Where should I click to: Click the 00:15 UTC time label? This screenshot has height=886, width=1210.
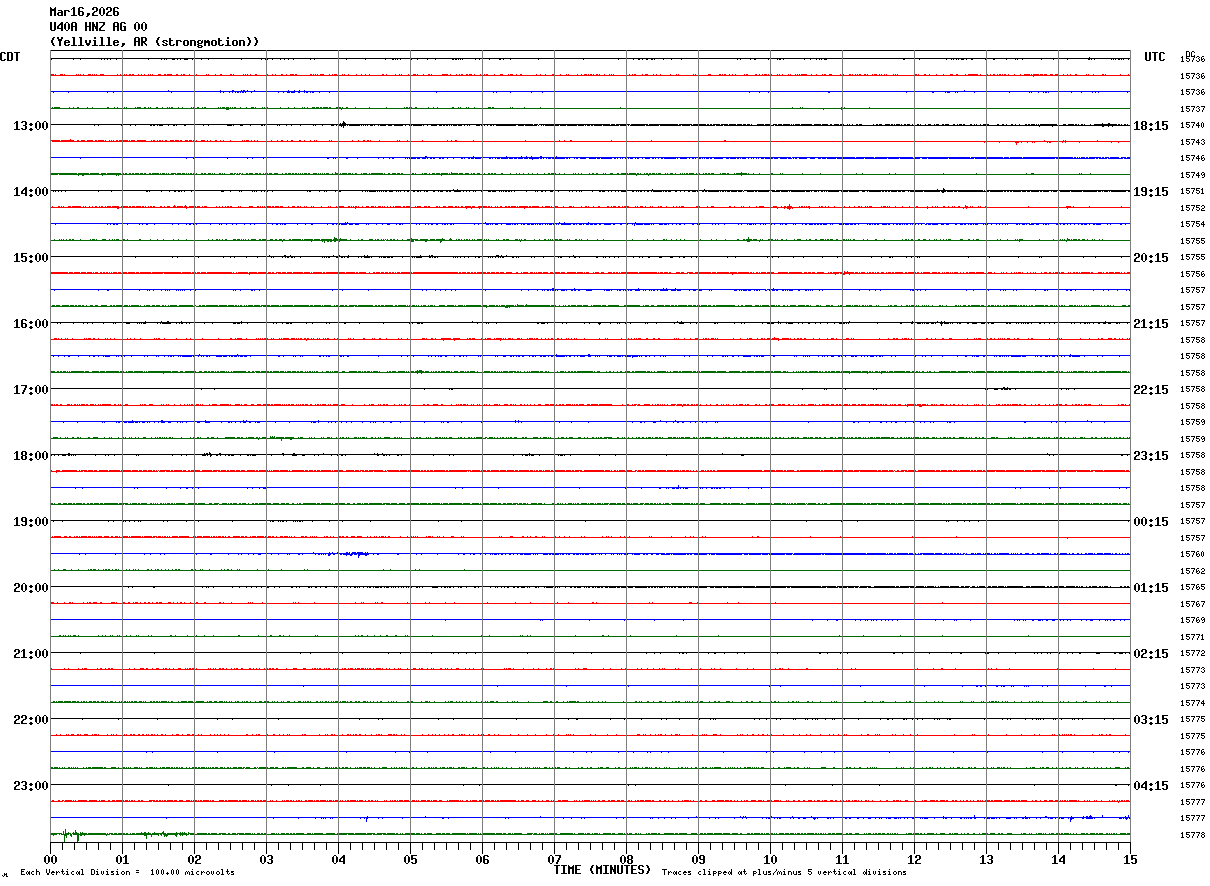pyautogui.click(x=1151, y=522)
